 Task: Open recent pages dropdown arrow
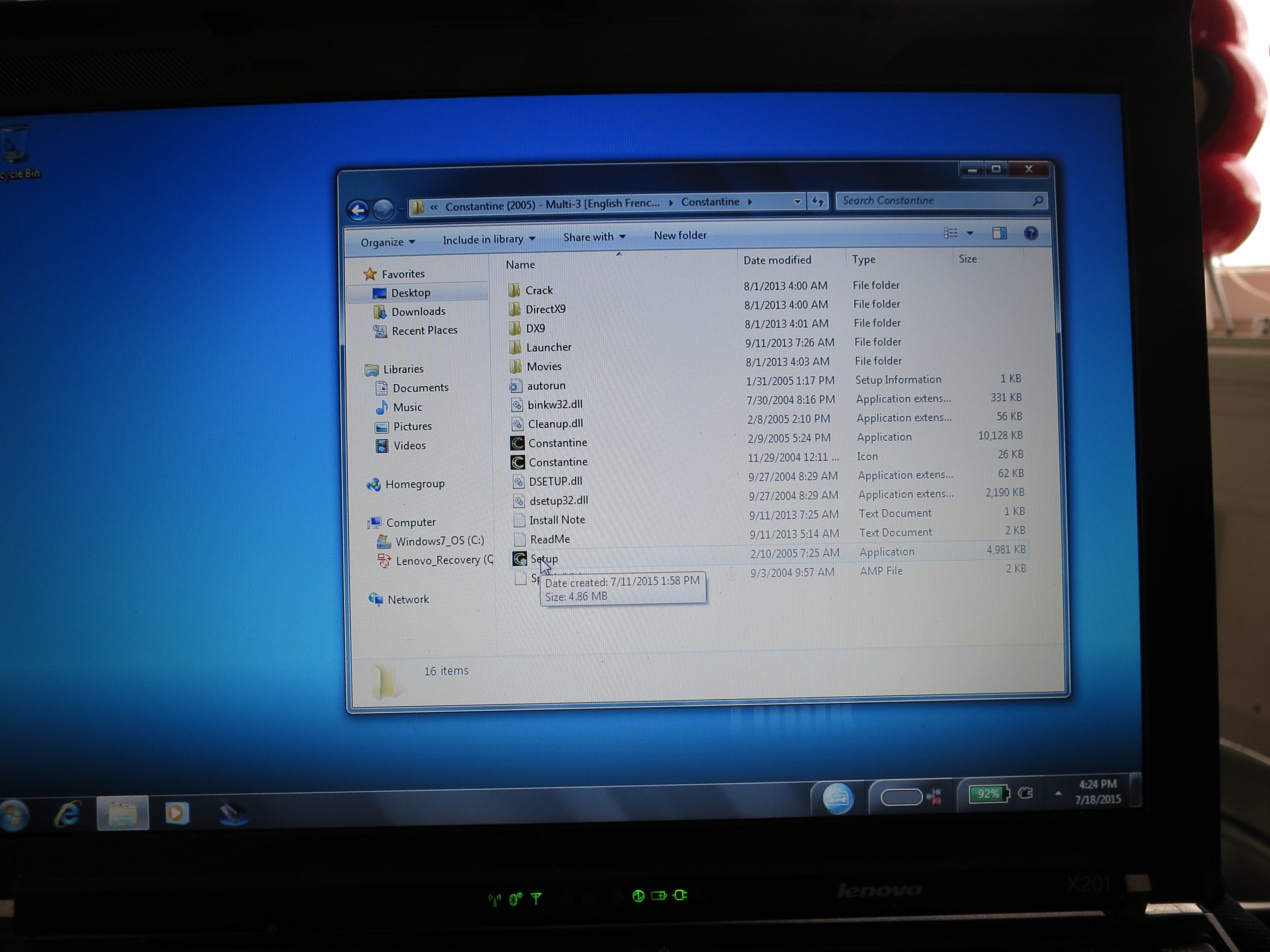(x=401, y=209)
